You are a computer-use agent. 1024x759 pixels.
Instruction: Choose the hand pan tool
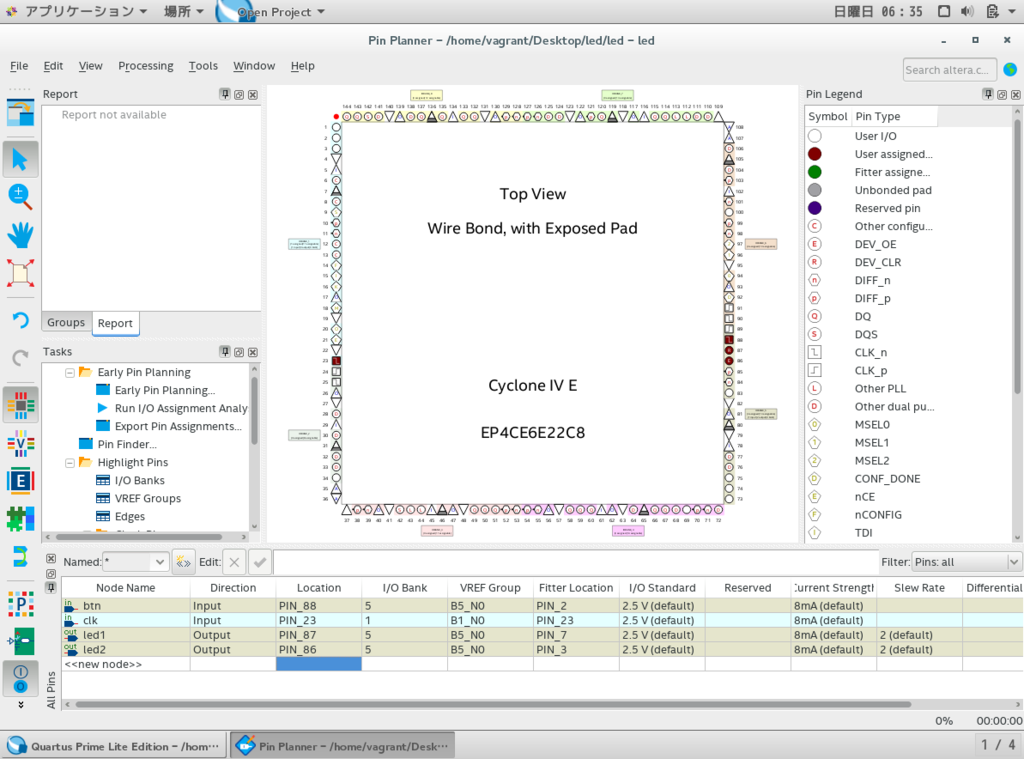click(20, 234)
